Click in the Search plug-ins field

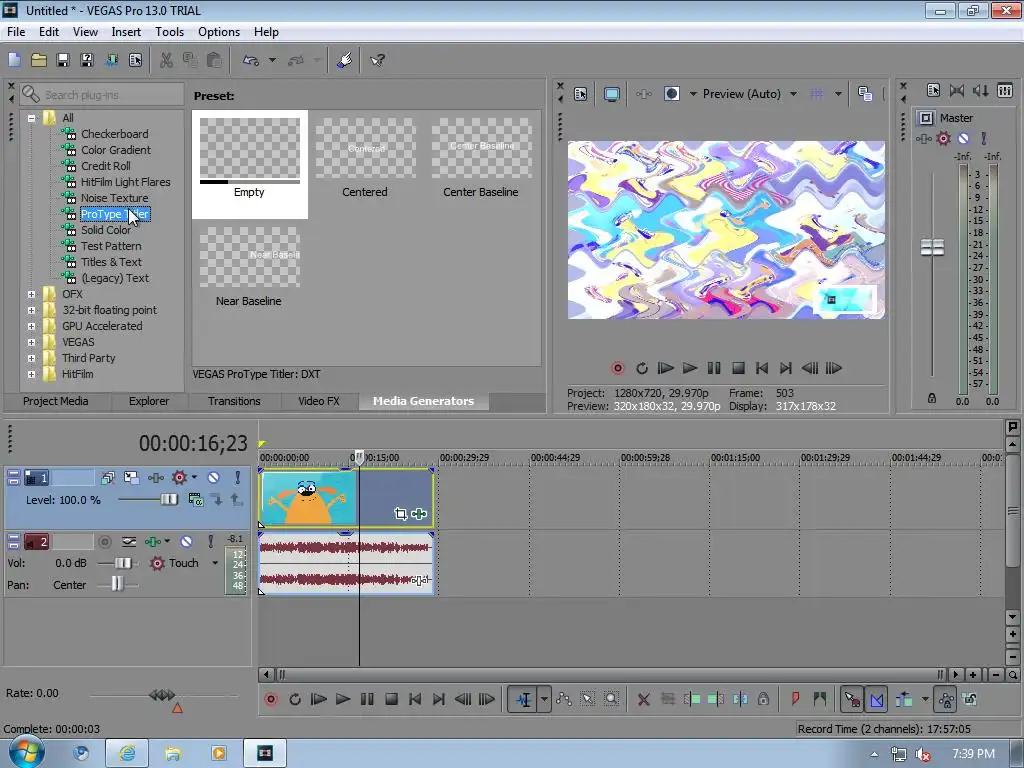101,95
